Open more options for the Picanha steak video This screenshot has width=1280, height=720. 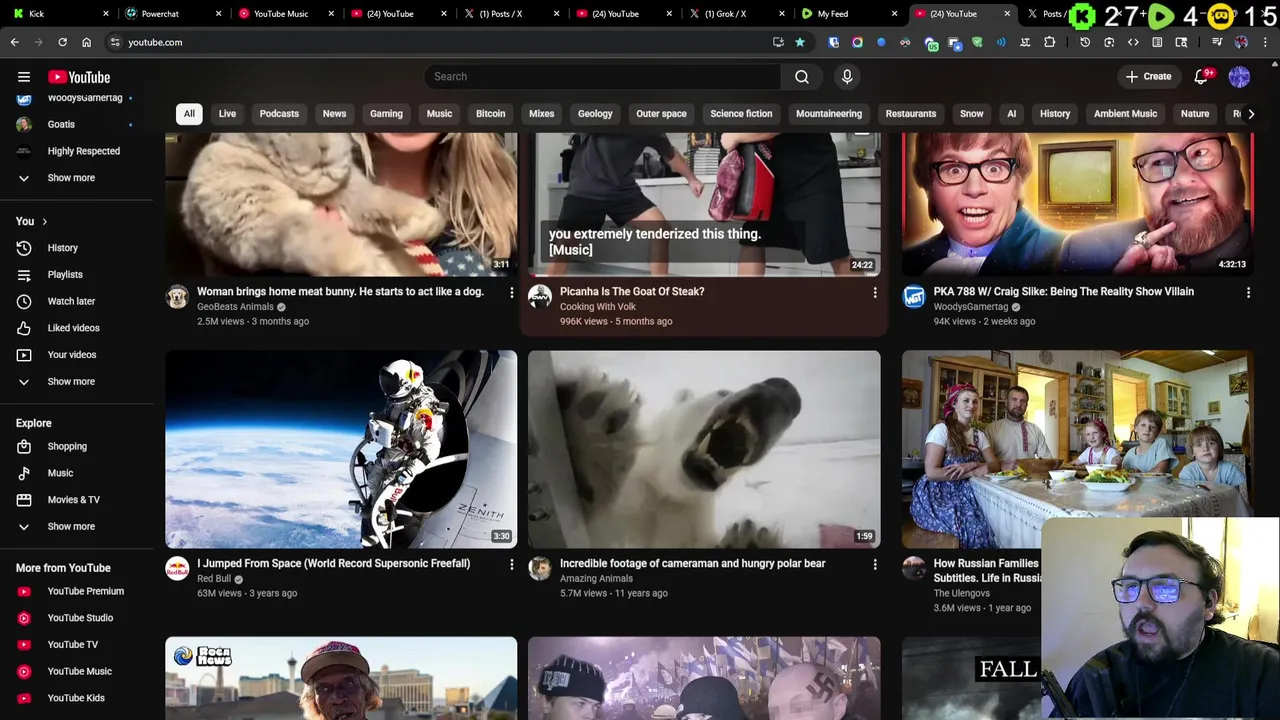[875, 293]
